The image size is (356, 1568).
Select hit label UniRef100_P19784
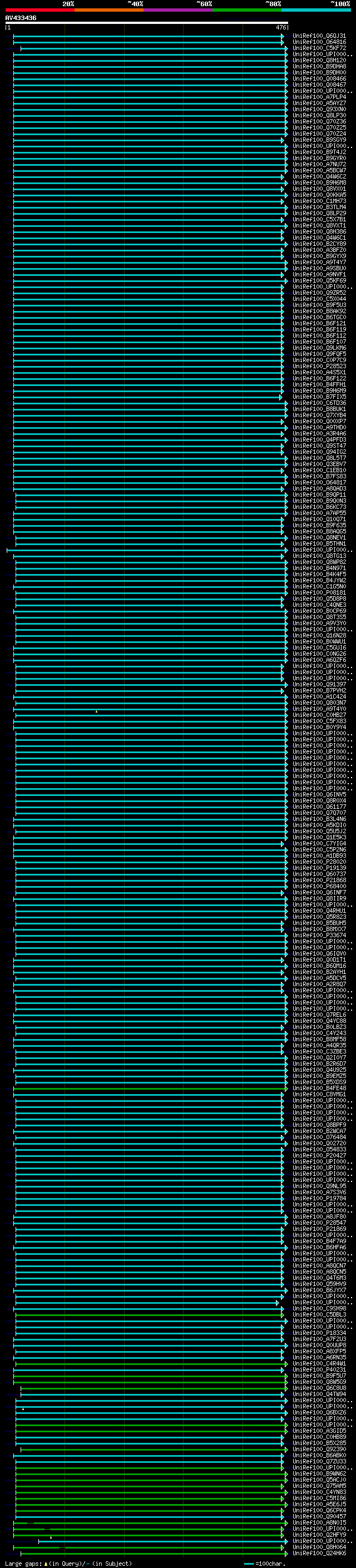[319, 1198]
